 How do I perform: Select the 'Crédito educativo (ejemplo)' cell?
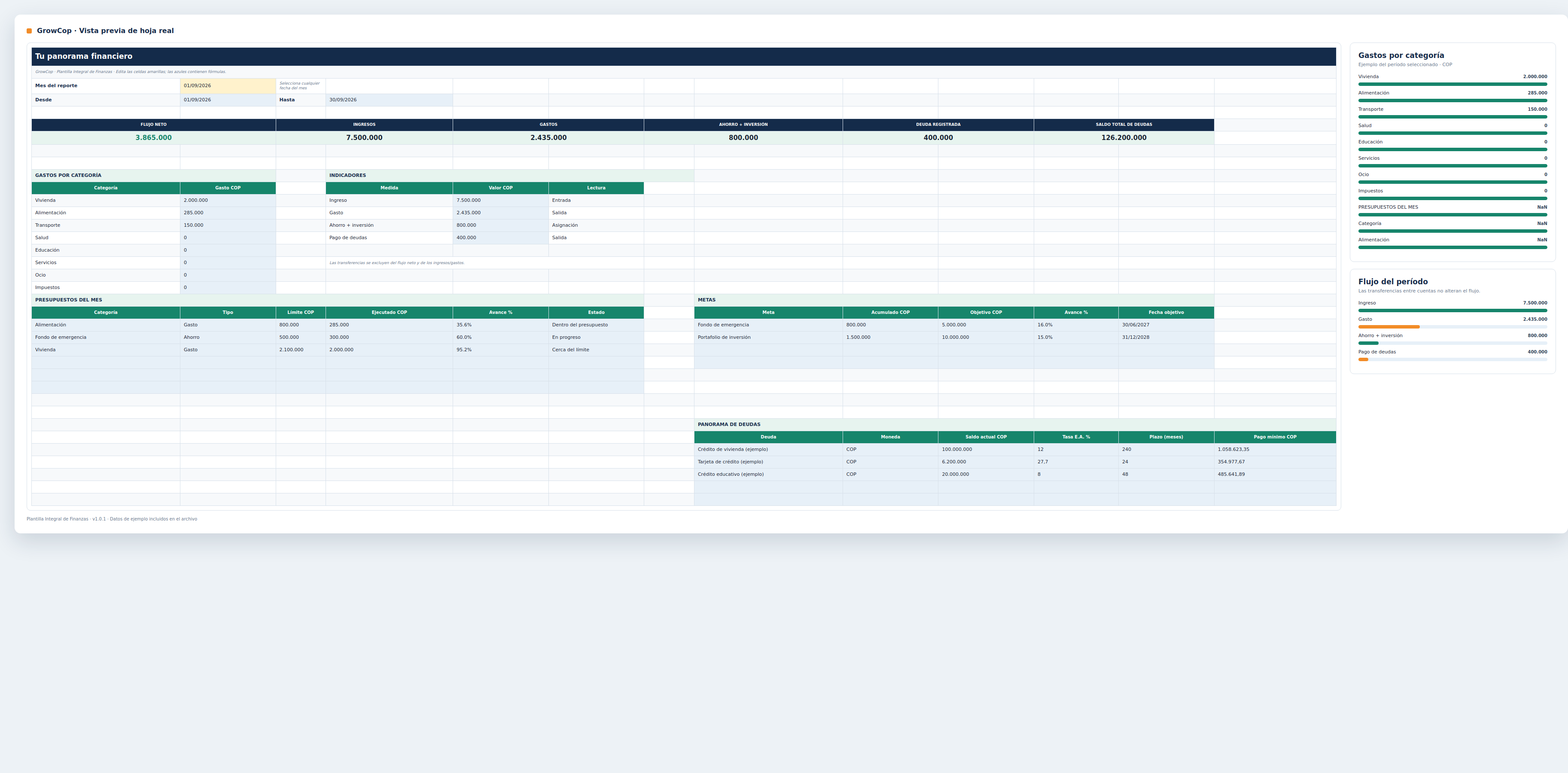(768, 475)
